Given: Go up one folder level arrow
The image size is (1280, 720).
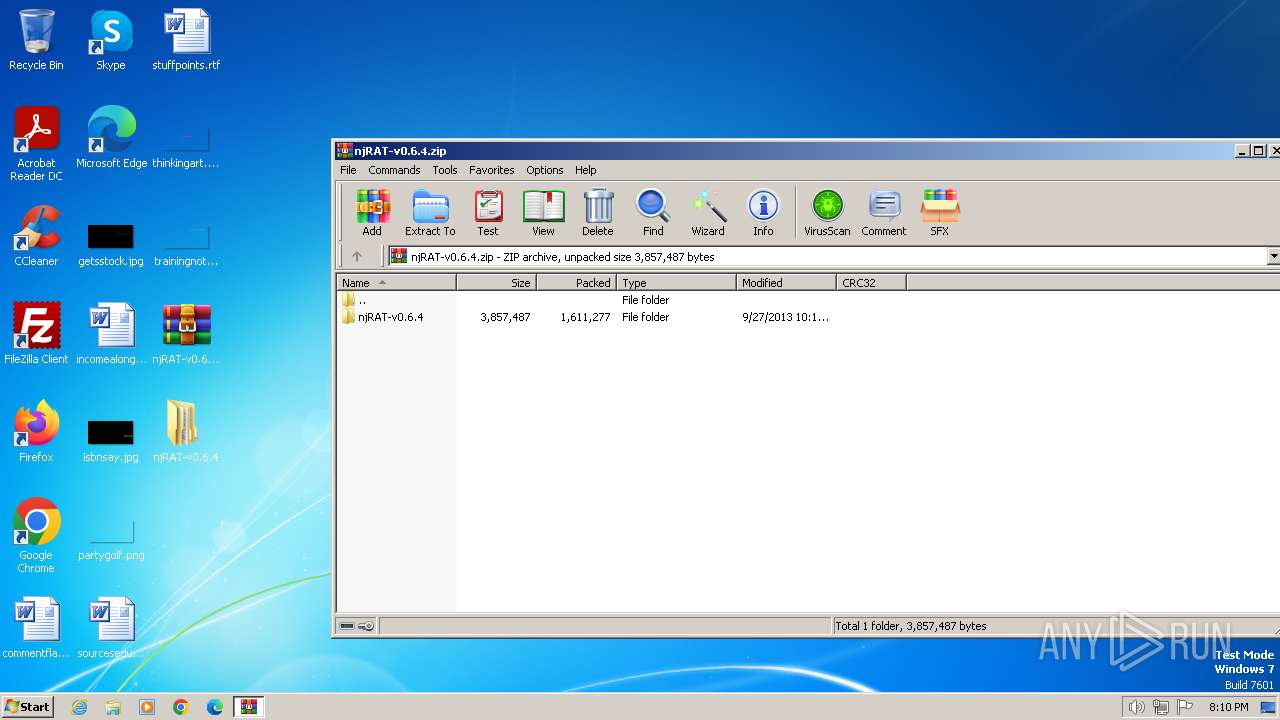Looking at the screenshot, I should pos(357,257).
